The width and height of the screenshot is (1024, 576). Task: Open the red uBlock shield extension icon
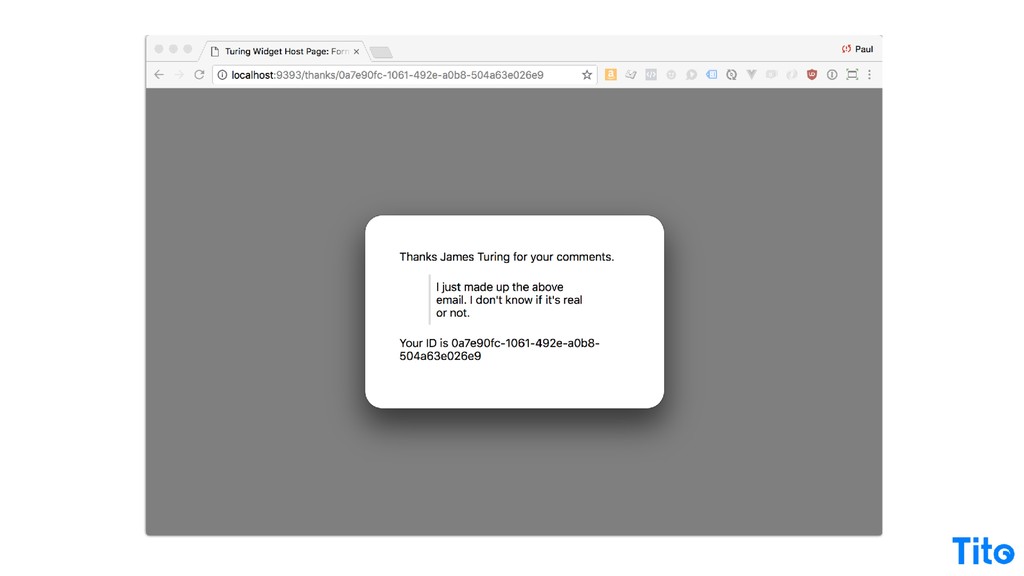tap(812, 74)
